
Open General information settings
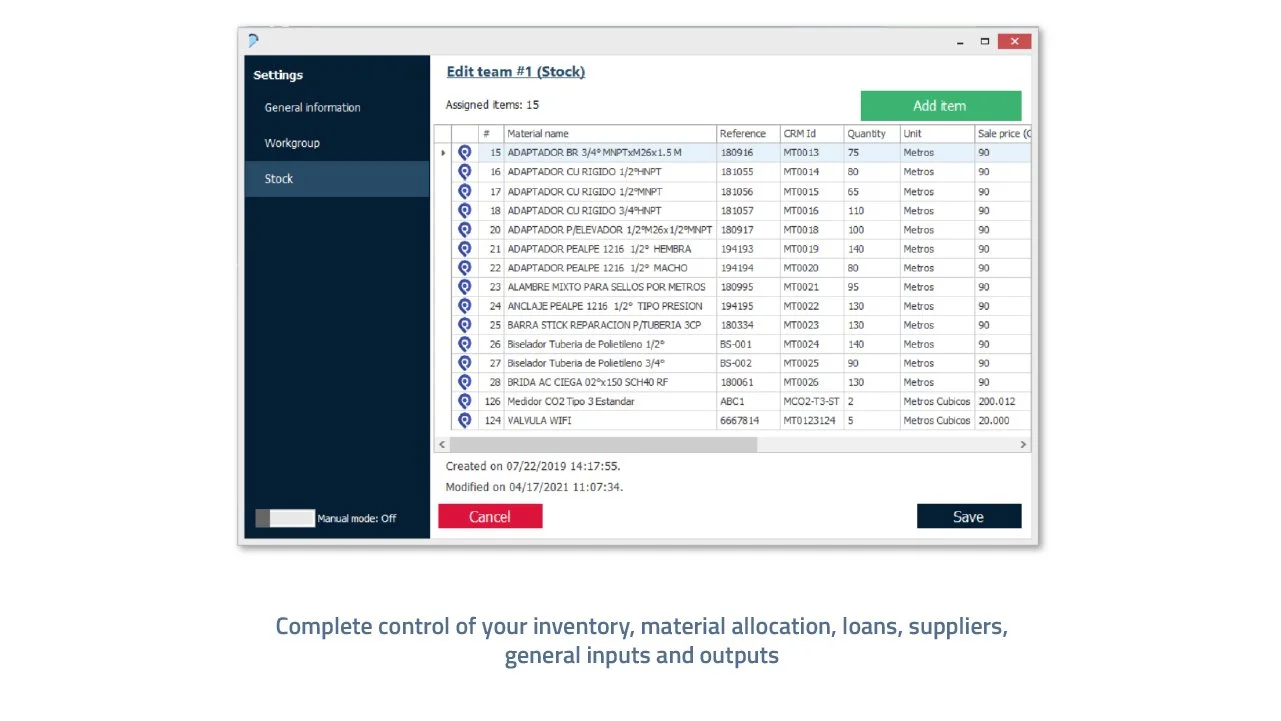337,108
